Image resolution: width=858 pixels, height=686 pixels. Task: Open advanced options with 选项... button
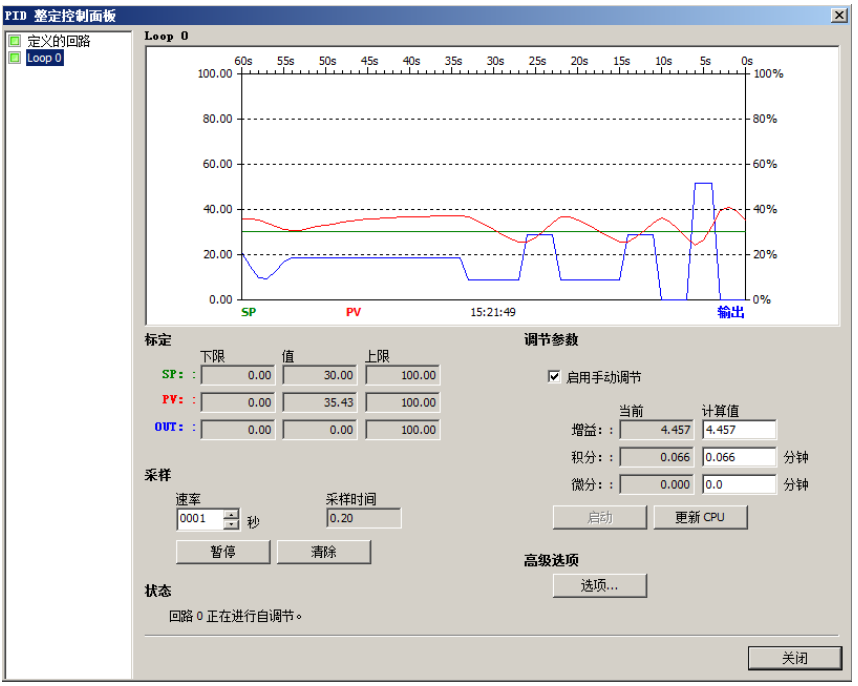pyautogui.click(x=599, y=586)
